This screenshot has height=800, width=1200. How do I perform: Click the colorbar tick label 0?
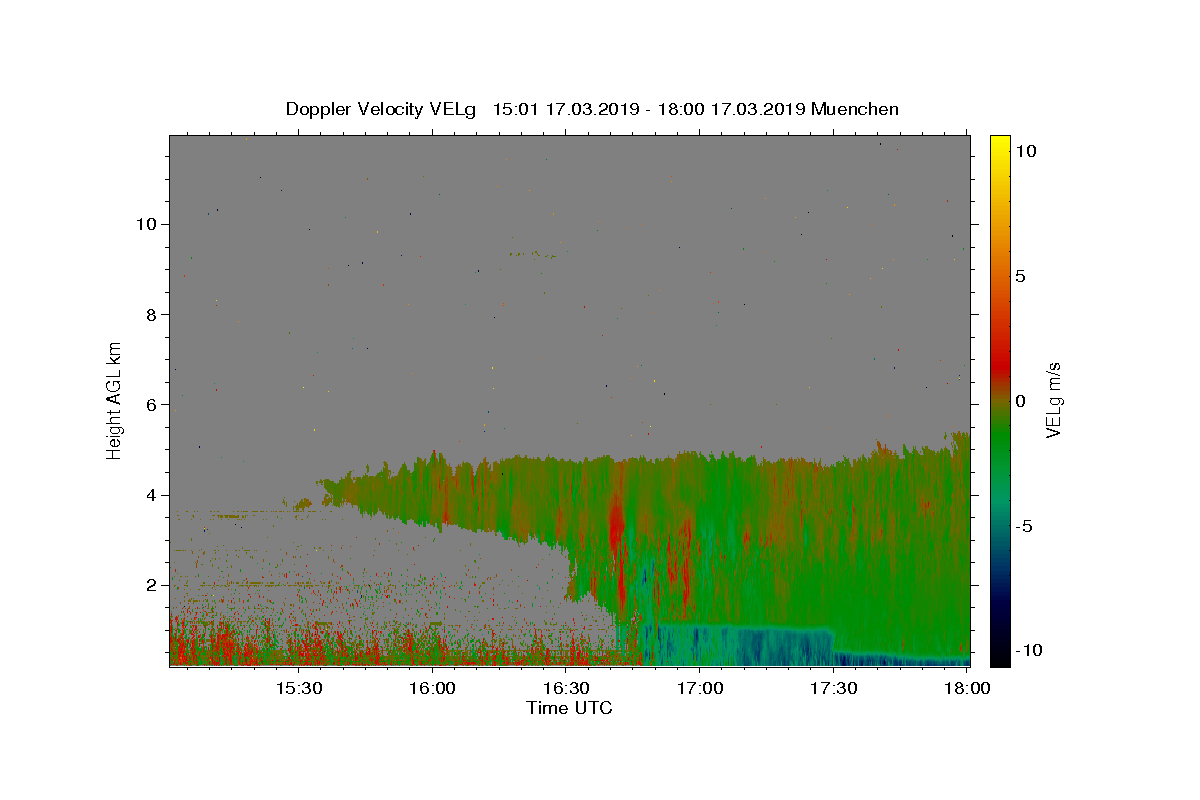coord(1020,401)
